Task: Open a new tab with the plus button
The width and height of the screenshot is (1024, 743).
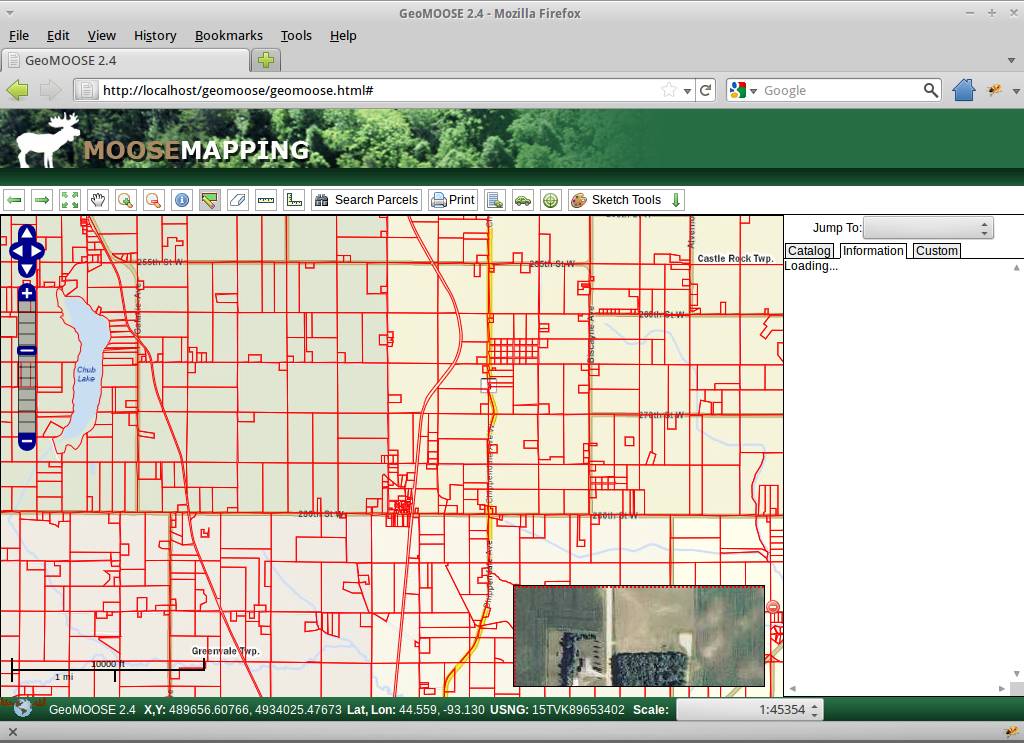Action: 266,61
